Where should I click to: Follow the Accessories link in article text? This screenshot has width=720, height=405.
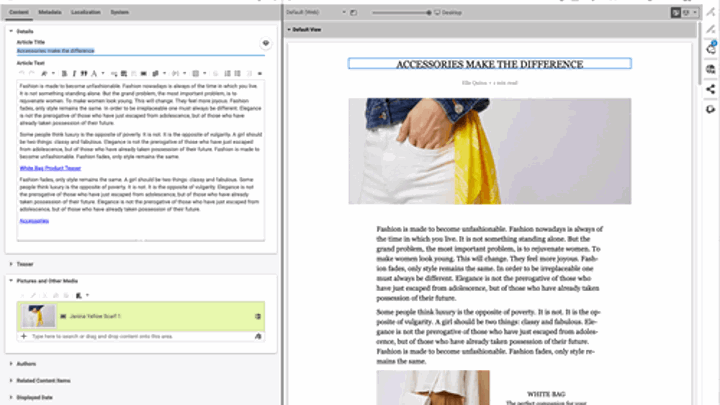pos(34,220)
